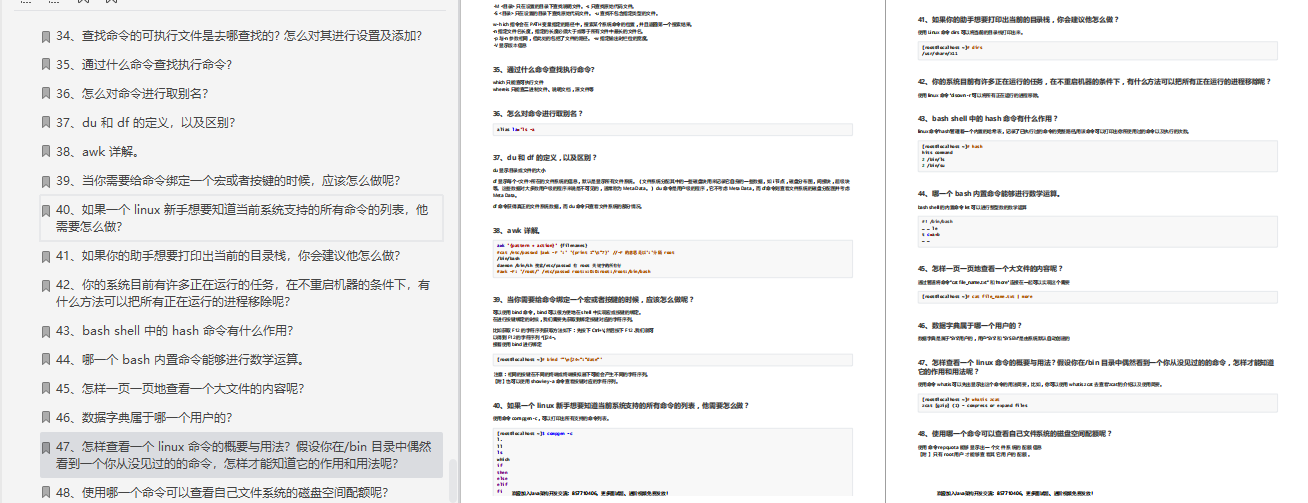Click the bookmark icon of item 42
The width and height of the screenshot is (1308, 503).
pos(46,285)
